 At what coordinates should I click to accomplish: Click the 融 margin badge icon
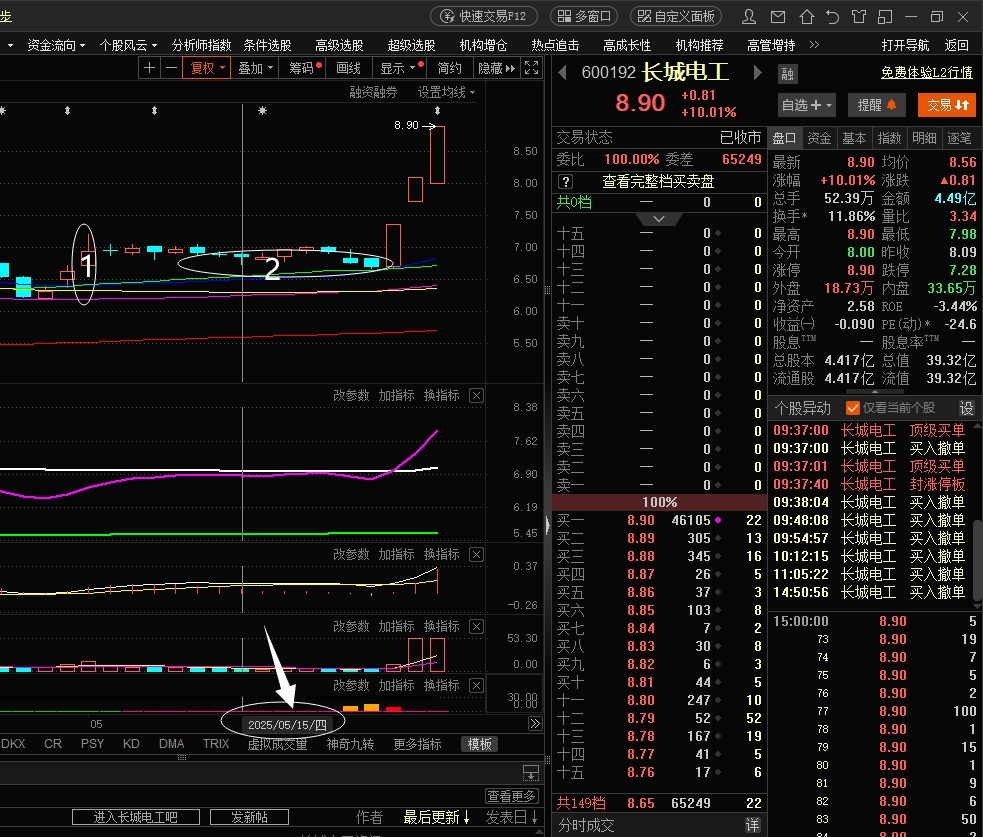787,74
